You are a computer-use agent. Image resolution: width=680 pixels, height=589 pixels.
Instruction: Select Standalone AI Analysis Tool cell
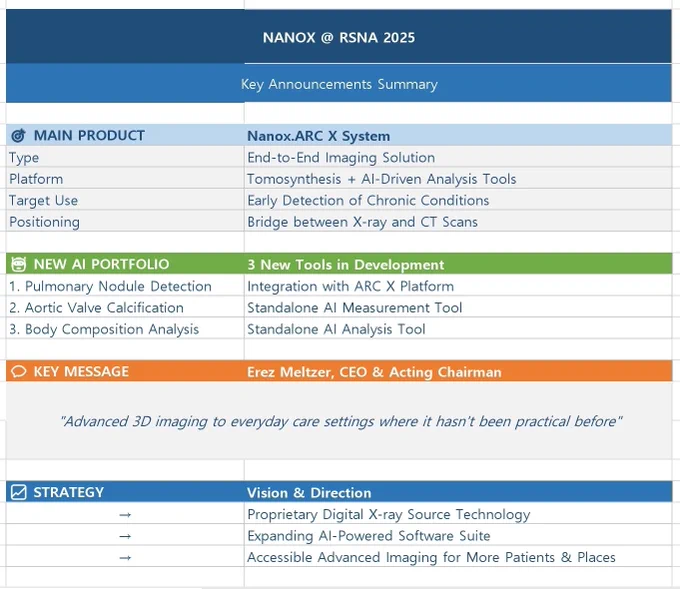pyautogui.click(x=458, y=329)
